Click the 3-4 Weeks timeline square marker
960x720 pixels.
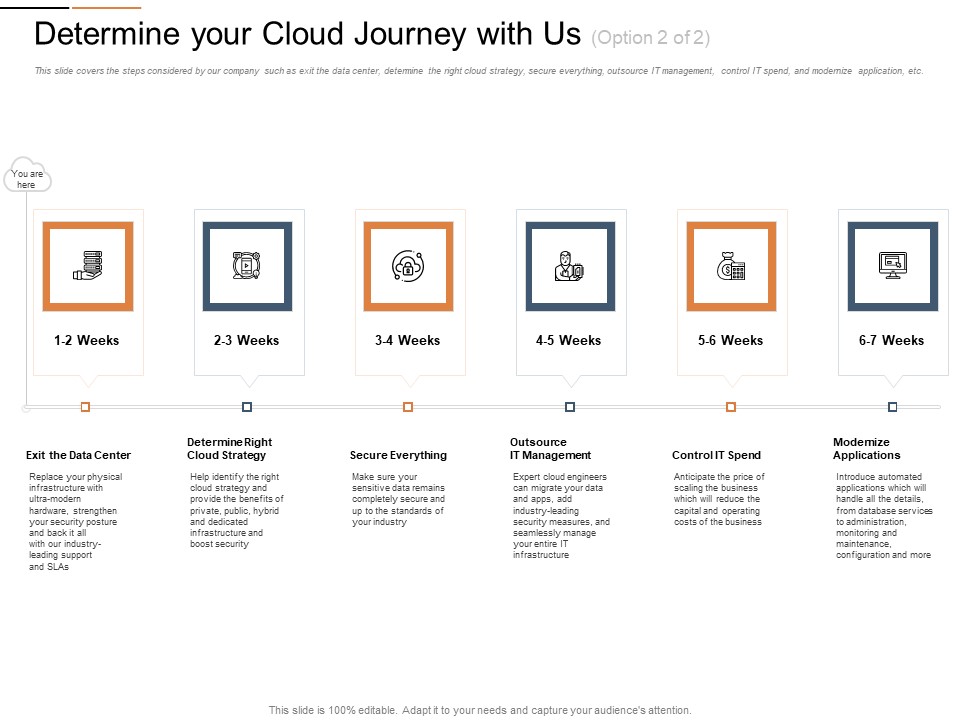pyautogui.click(x=408, y=407)
